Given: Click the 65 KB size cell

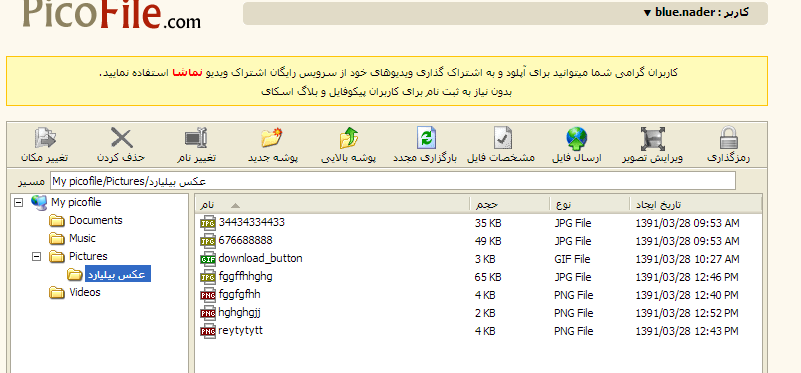Looking at the screenshot, I should 488,277.
